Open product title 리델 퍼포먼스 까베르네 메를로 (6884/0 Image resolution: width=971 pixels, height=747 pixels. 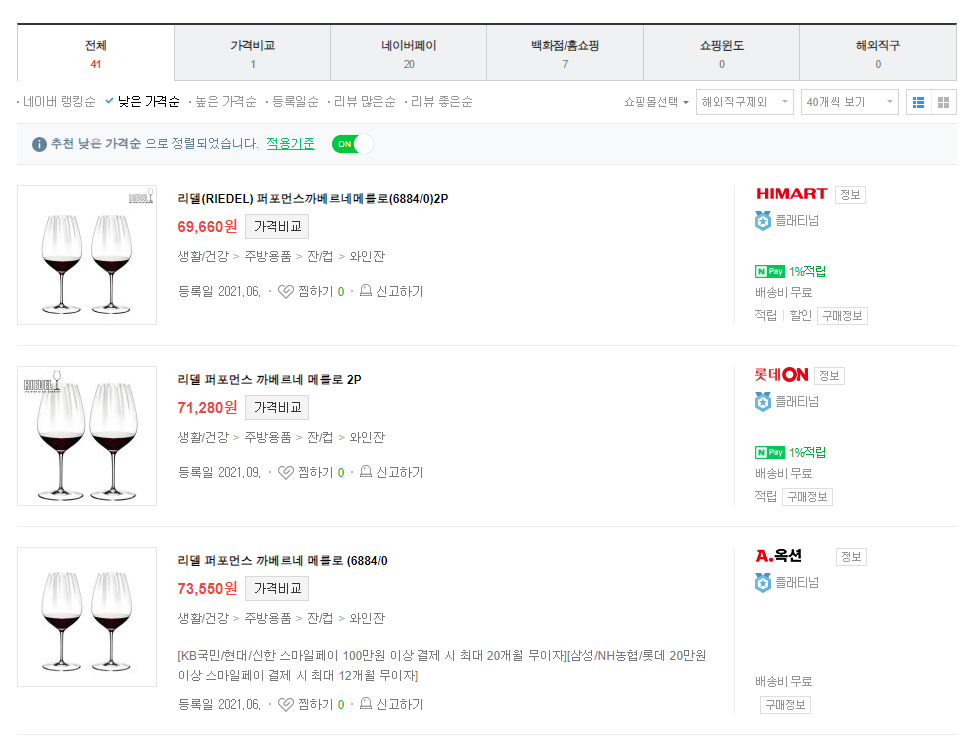click(x=282, y=561)
